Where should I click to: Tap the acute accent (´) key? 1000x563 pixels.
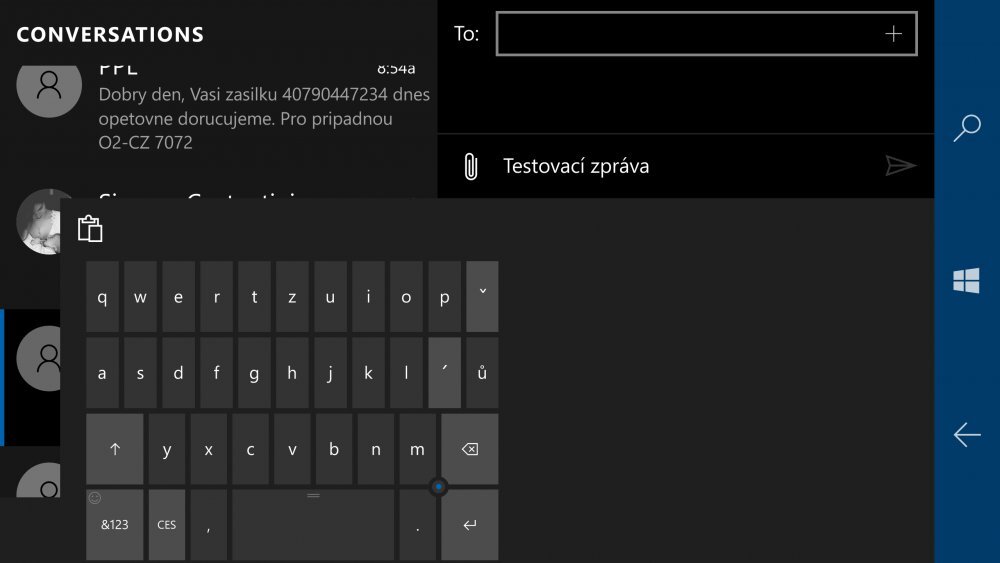click(x=445, y=373)
